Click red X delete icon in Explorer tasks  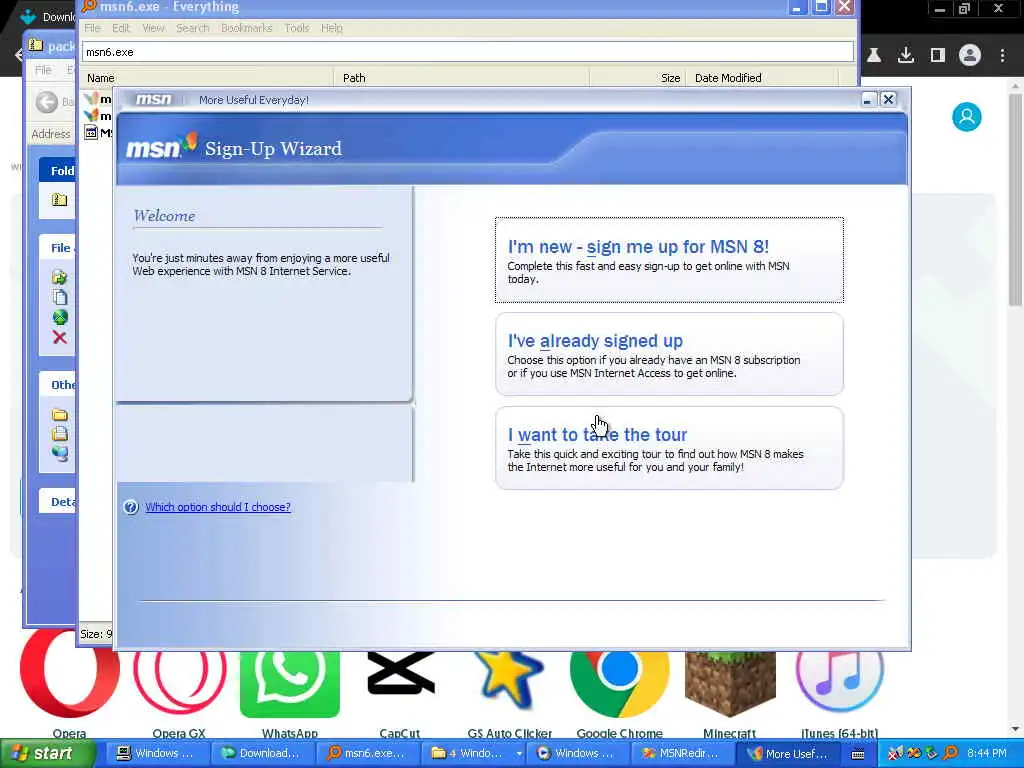pyautogui.click(x=59, y=338)
